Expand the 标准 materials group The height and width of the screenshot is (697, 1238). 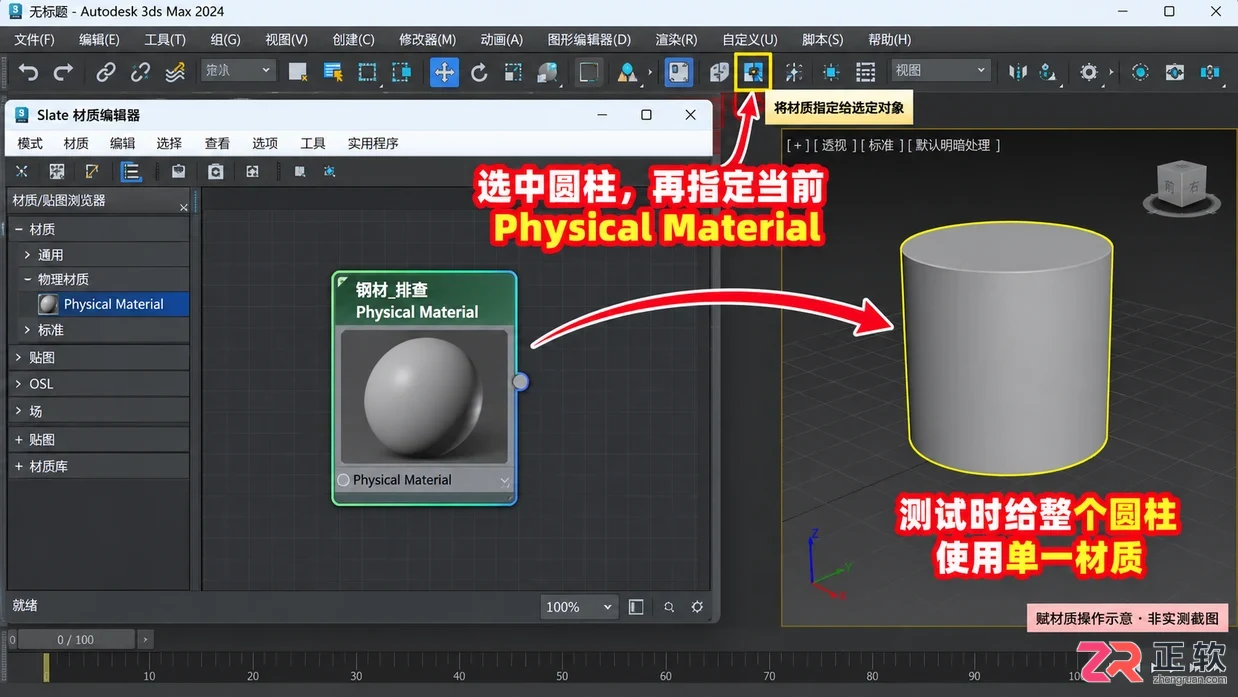[x=28, y=330]
